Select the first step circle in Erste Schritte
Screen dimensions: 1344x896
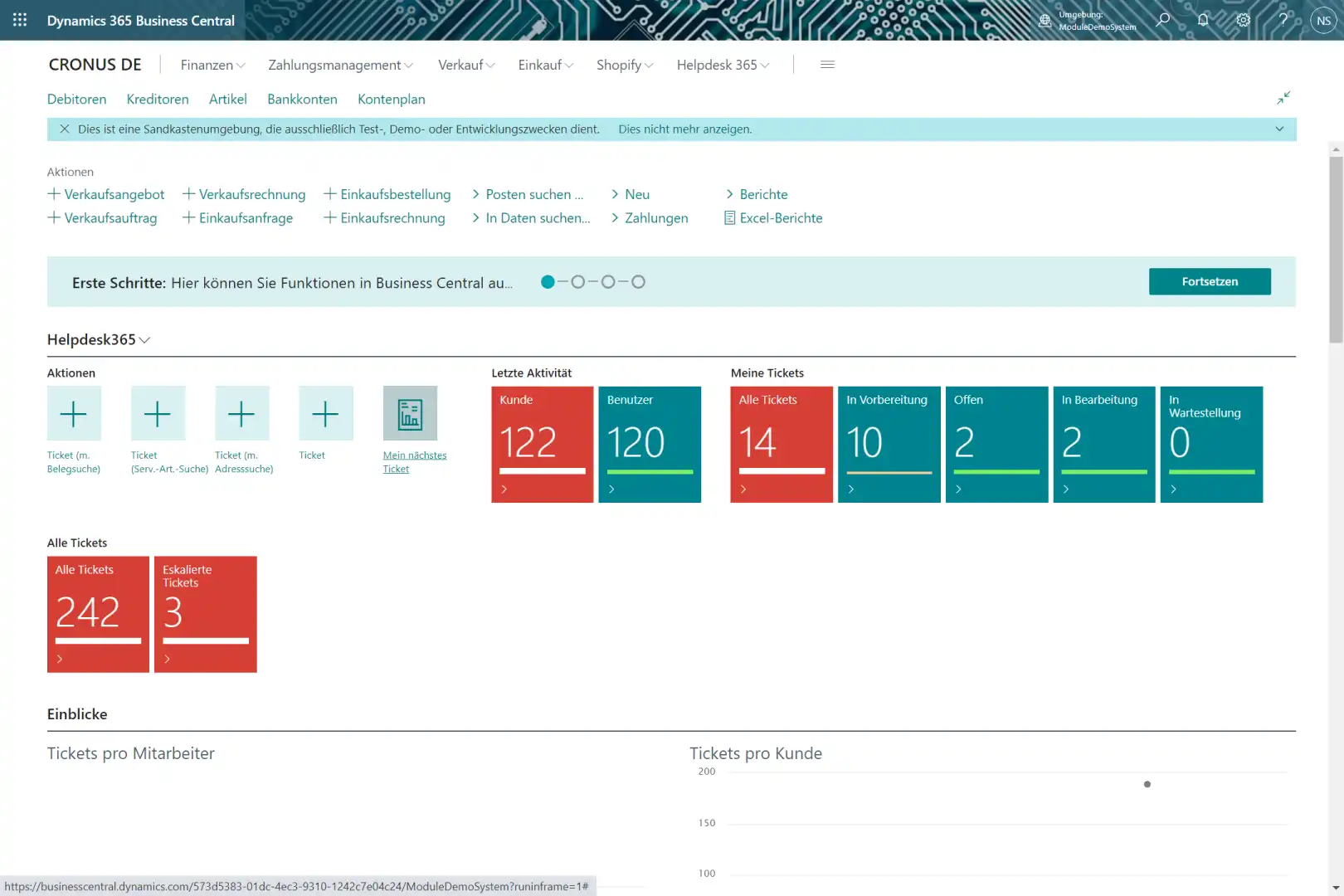click(548, 282)
